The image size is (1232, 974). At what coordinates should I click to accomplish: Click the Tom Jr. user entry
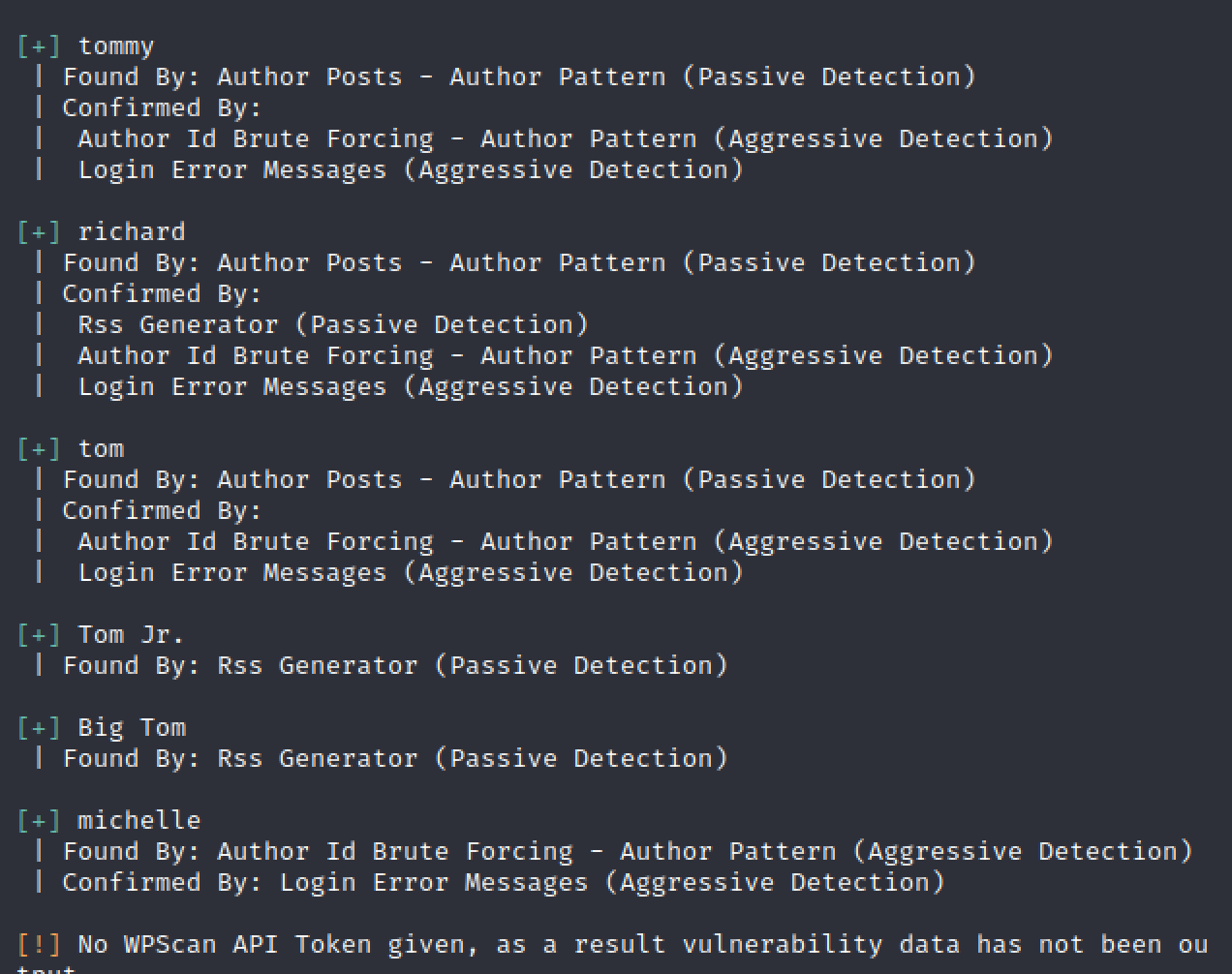click(x=131, y=635)
